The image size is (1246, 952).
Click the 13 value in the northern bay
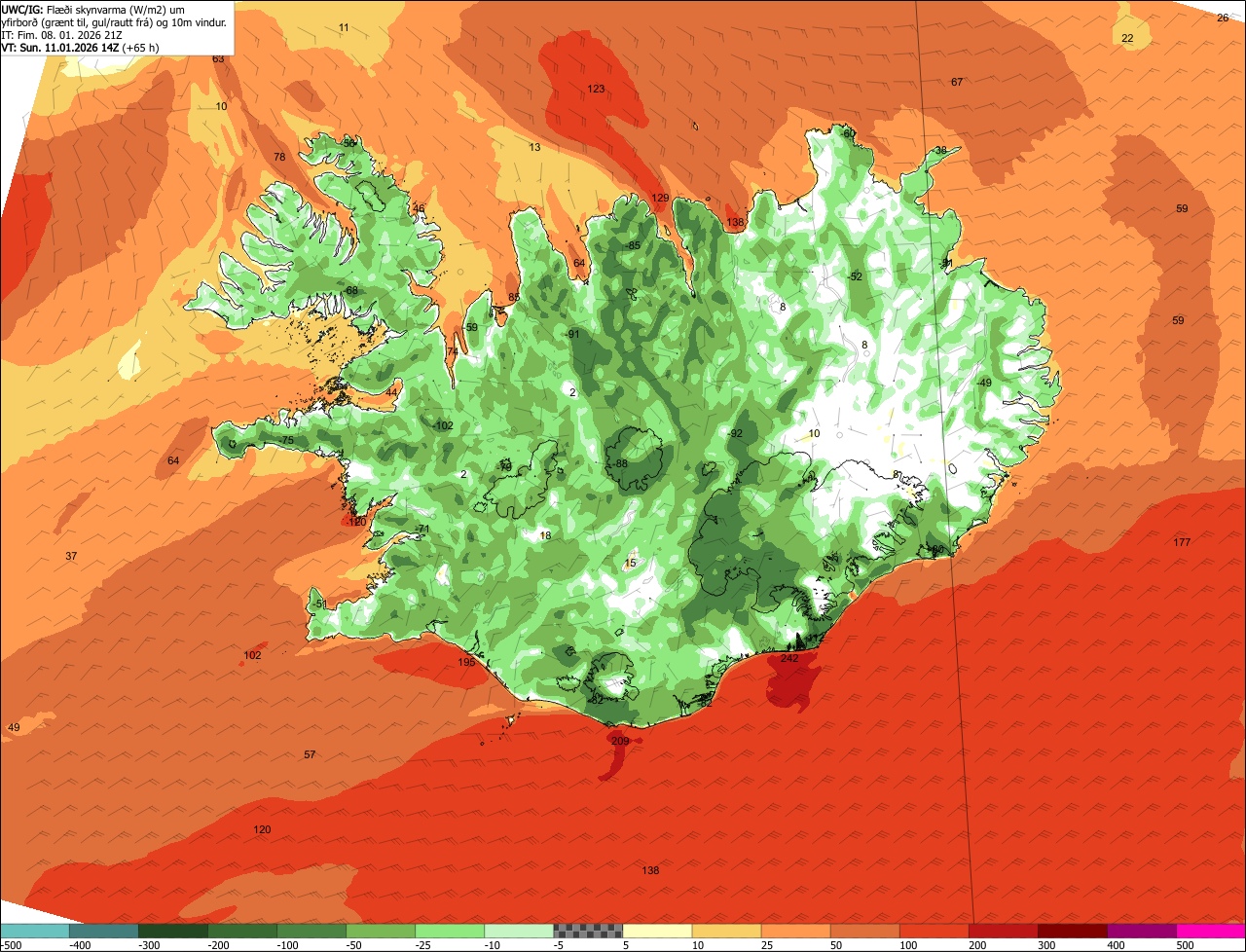tap(534, 147)
